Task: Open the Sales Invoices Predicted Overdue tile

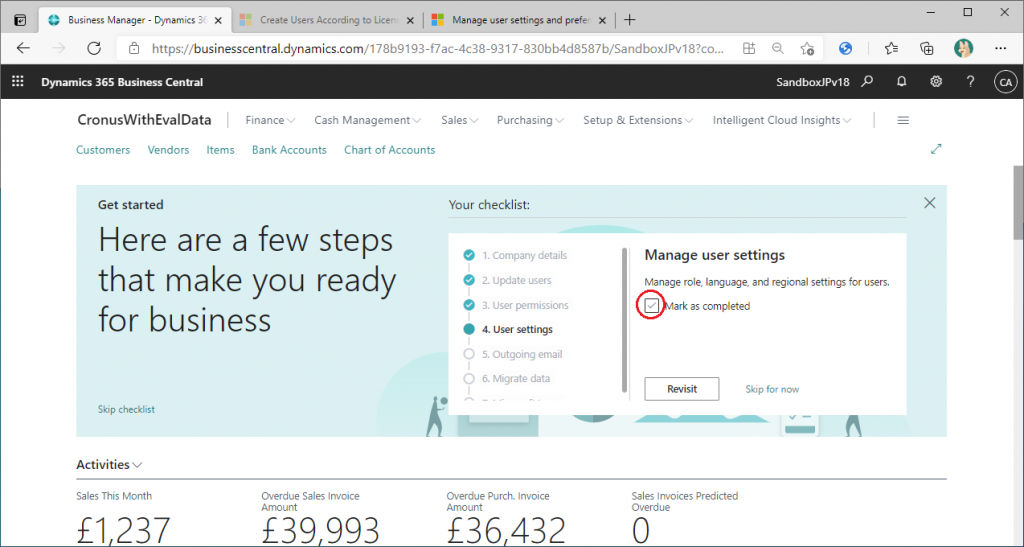Action: coord(684,518)
